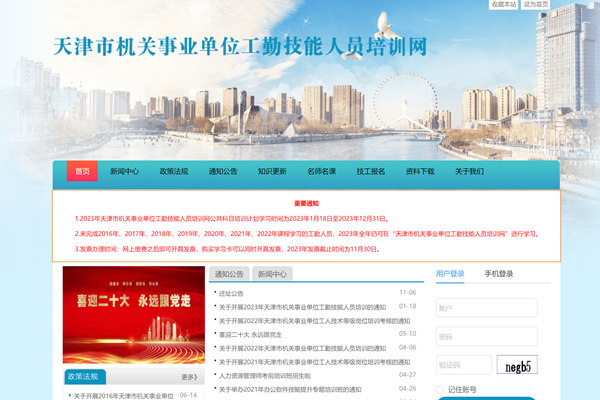The height and width of the screenshot is (400, 600).
Task: Click the site title 天津市机关事业单位工勤技能人员培训网
Action: coord(240,46)
